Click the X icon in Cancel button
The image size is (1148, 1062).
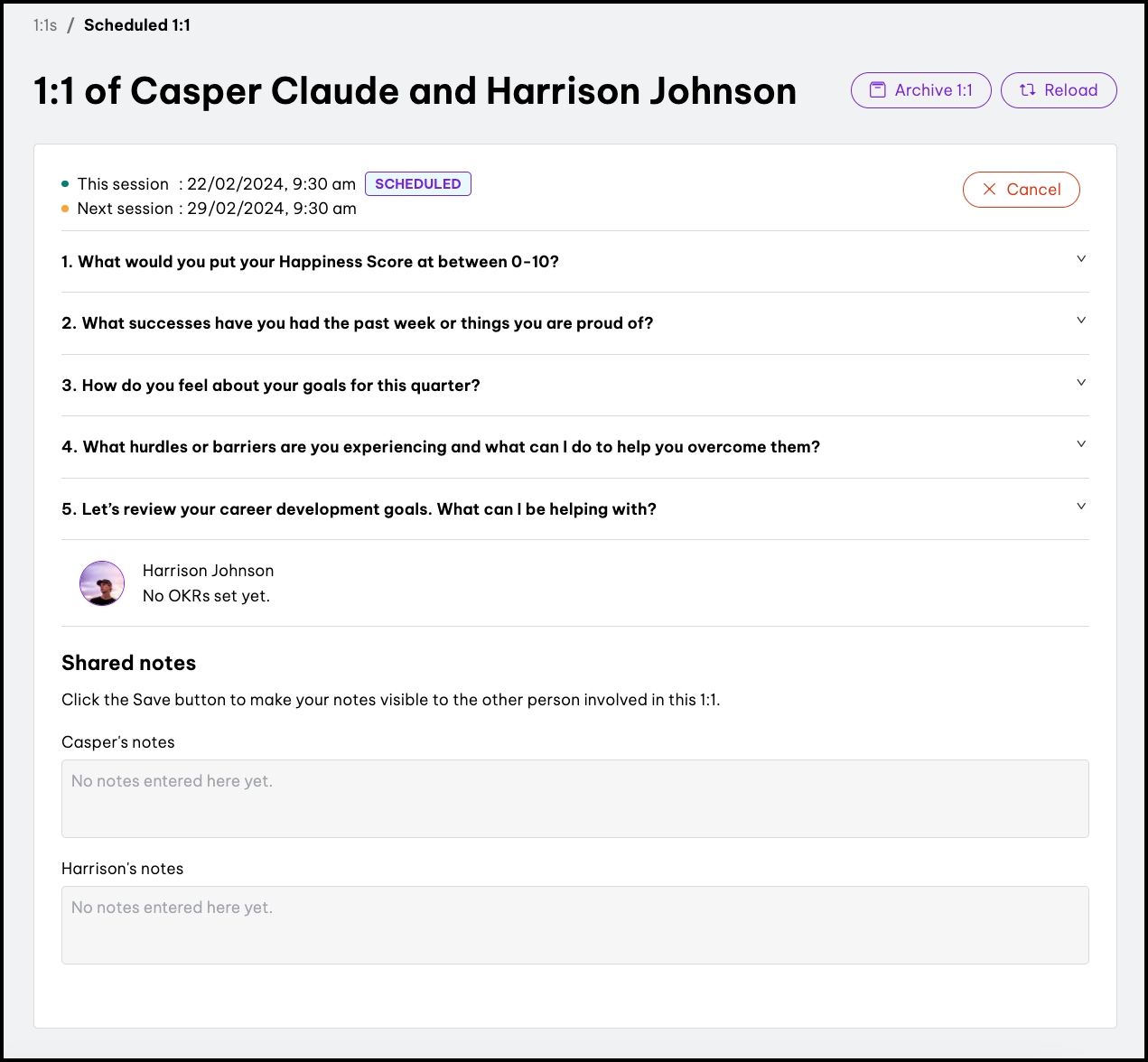pos(989,190)
